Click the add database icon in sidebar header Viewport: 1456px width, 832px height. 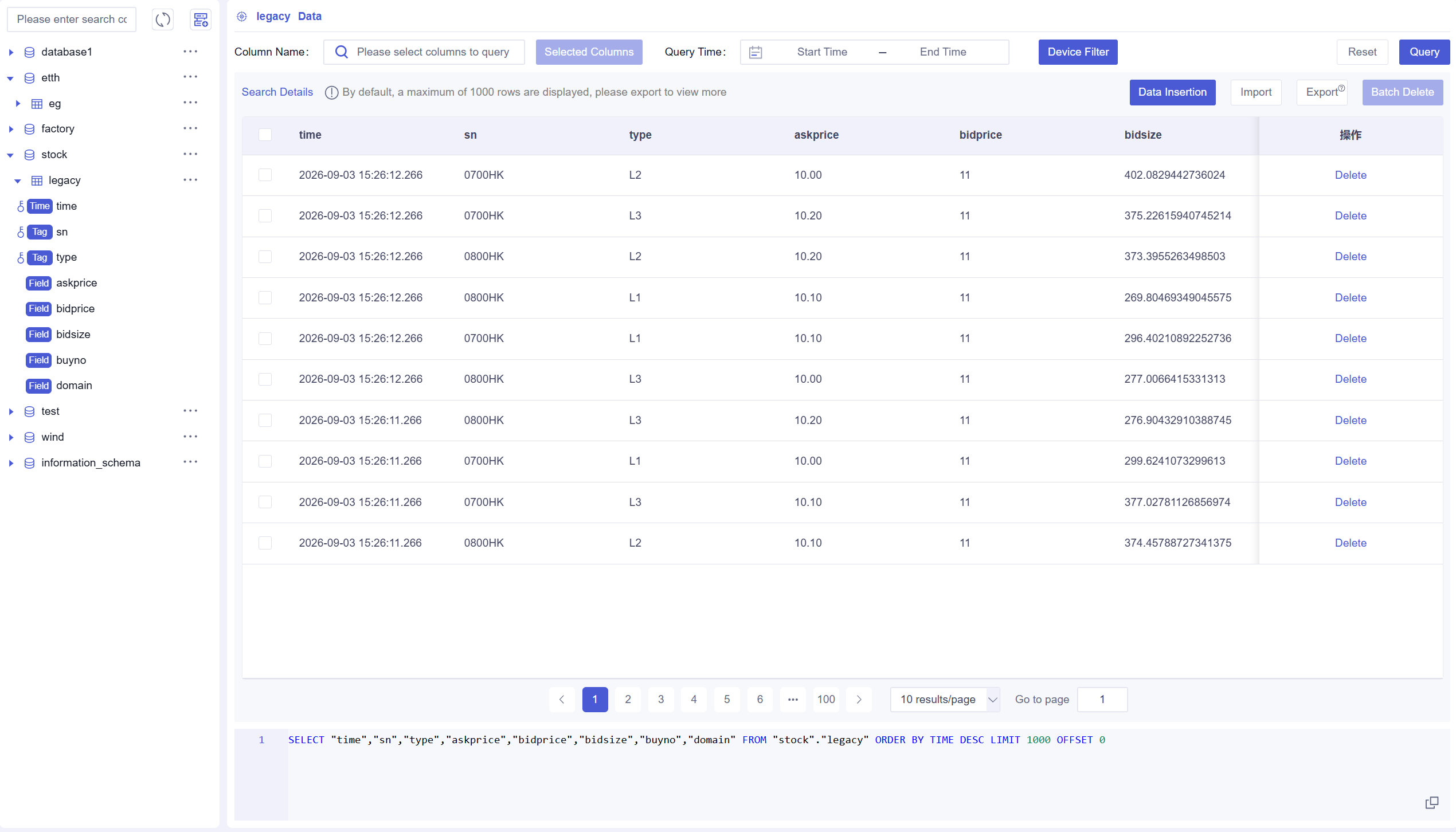click(201, 19)
